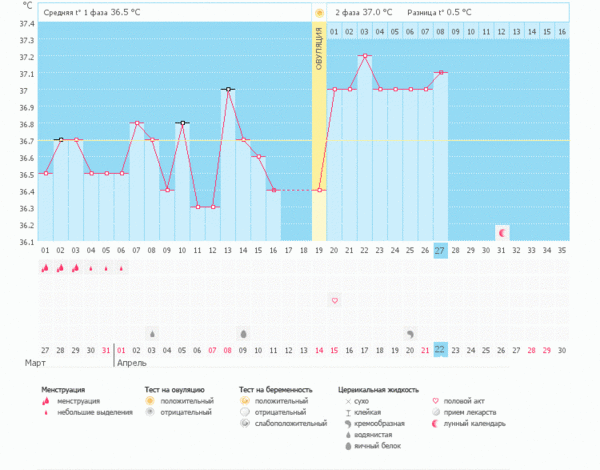This screenshot has width=600, height=470.
Task: Click the positive ovulation test legend icon
Action: [x=150, y=400]
